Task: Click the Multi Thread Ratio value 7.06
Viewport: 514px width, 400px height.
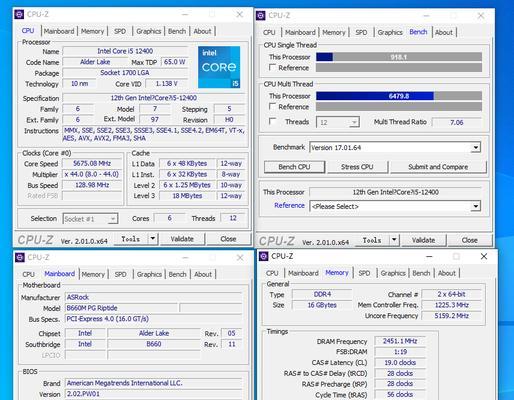Action: [x=457, y=122]
